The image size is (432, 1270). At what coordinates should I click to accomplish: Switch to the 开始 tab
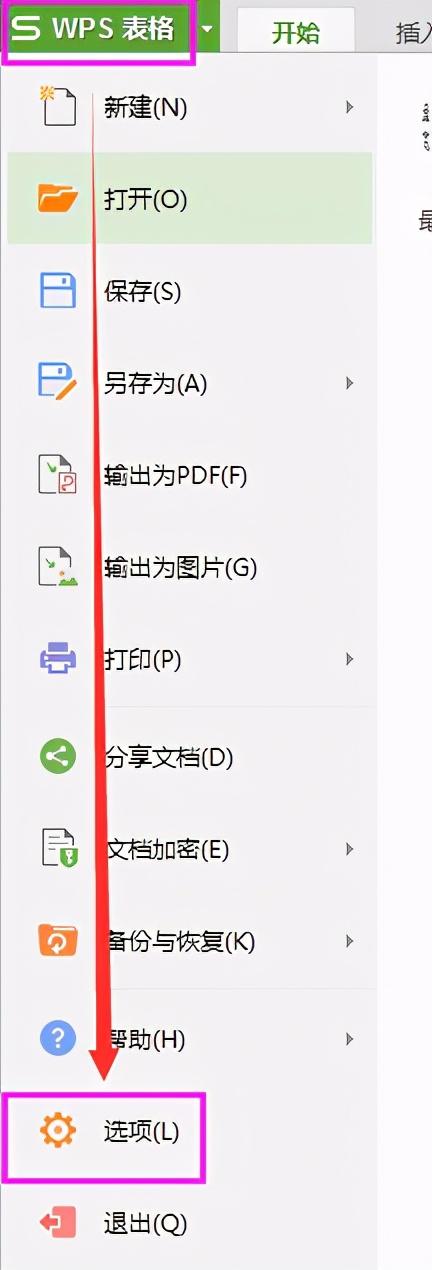[296, 32]
